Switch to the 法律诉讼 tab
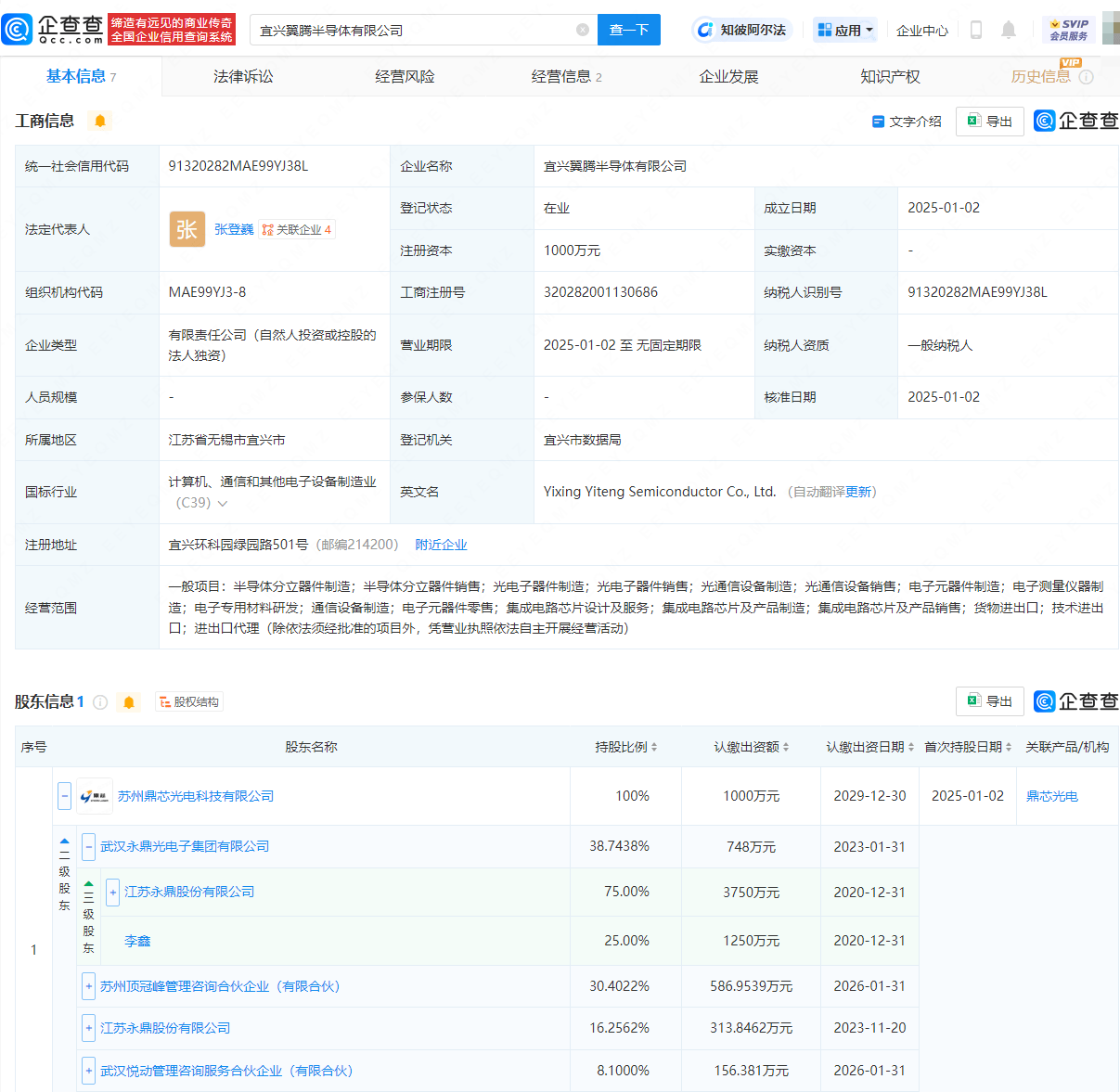Viewport: 1120px width, 1092px height. [x=244, y=76]
